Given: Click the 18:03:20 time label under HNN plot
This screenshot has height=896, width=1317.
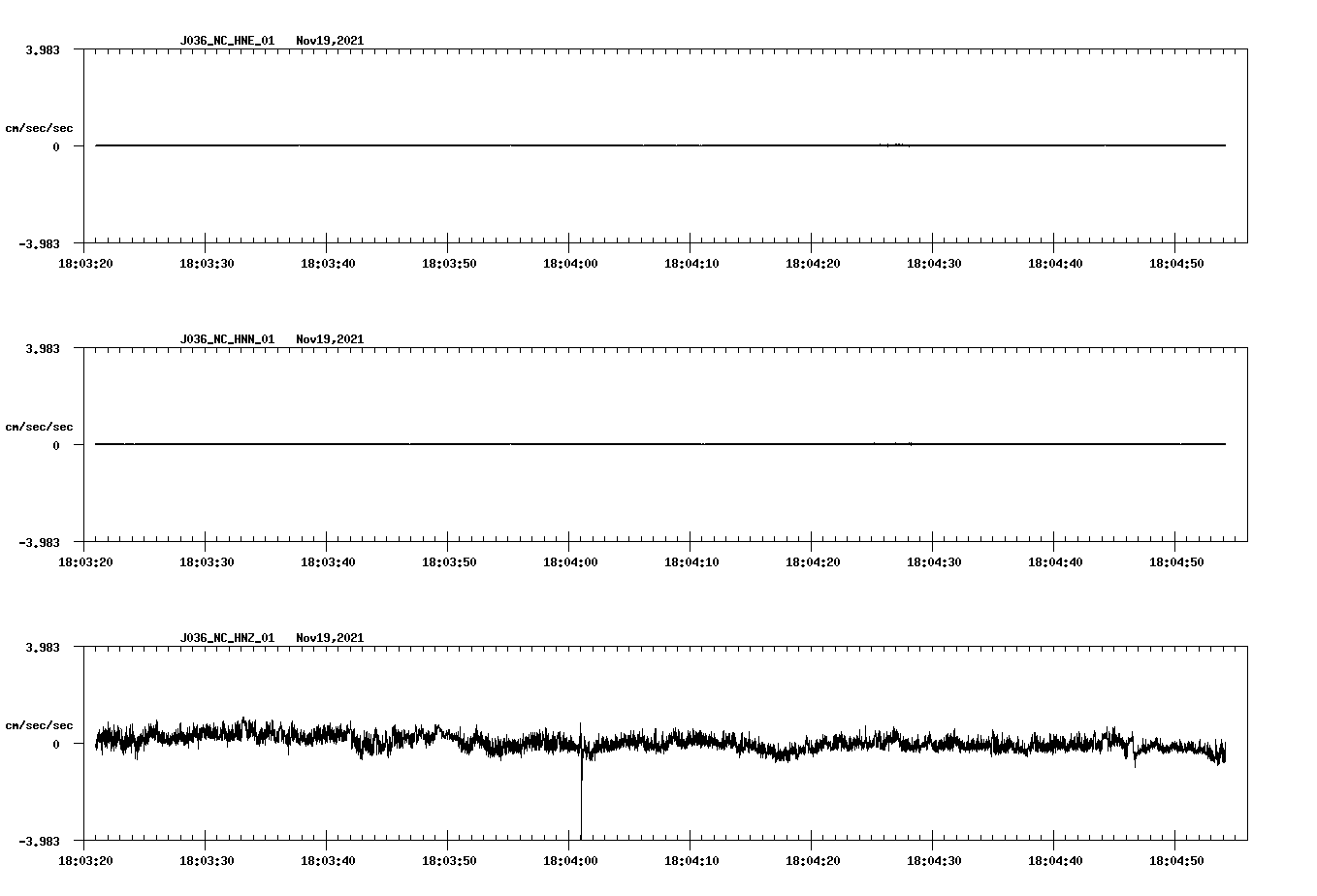Looking at the screenshot, I should pos(85,561).
